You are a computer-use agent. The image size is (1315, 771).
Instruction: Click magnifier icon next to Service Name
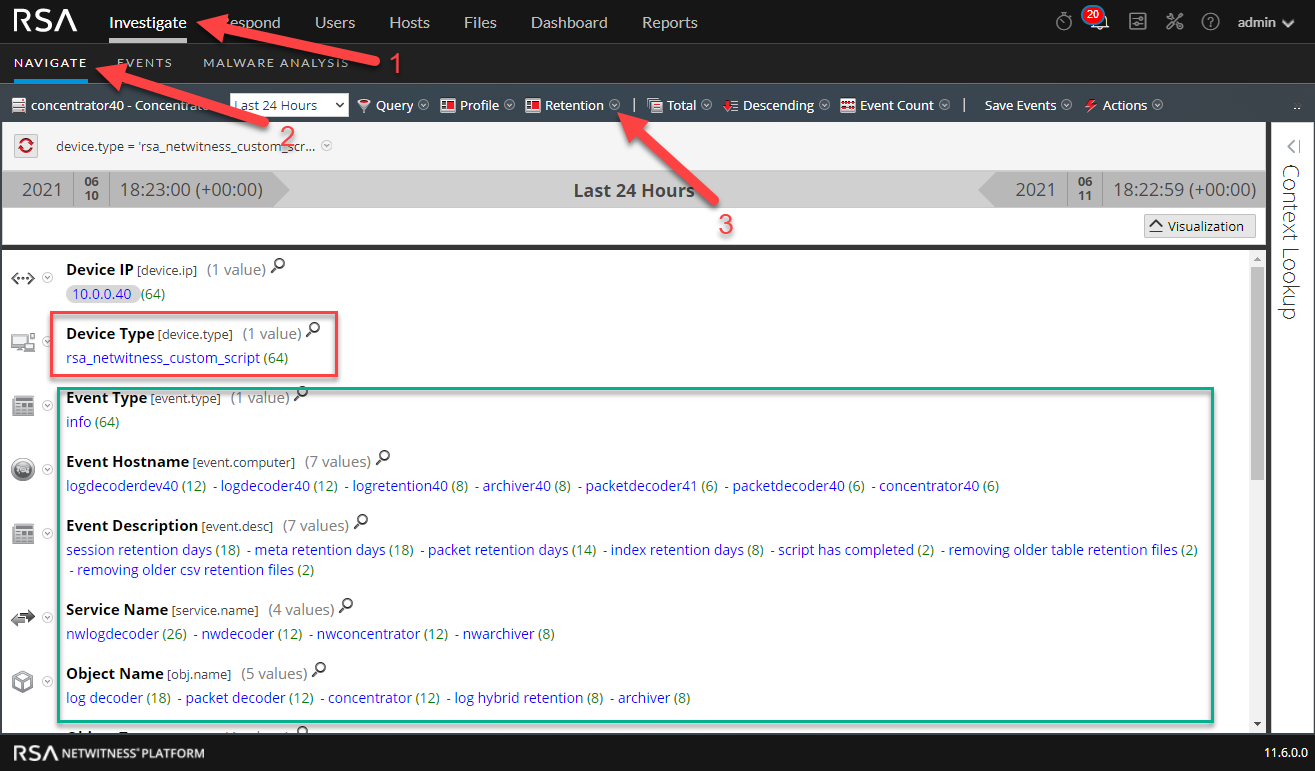point(346,605)
